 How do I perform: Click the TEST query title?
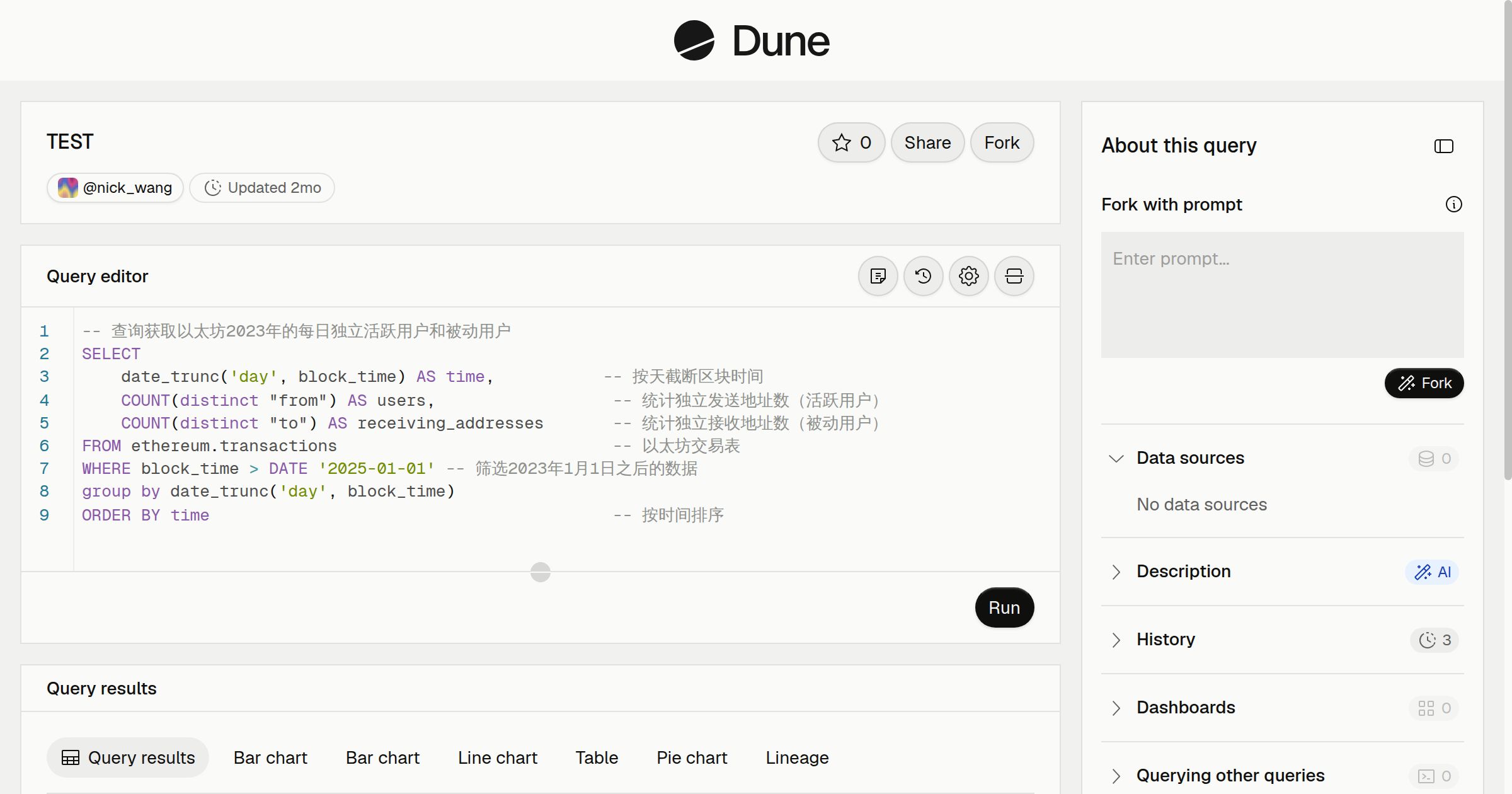pyautogui.click(x=70, y=142)
